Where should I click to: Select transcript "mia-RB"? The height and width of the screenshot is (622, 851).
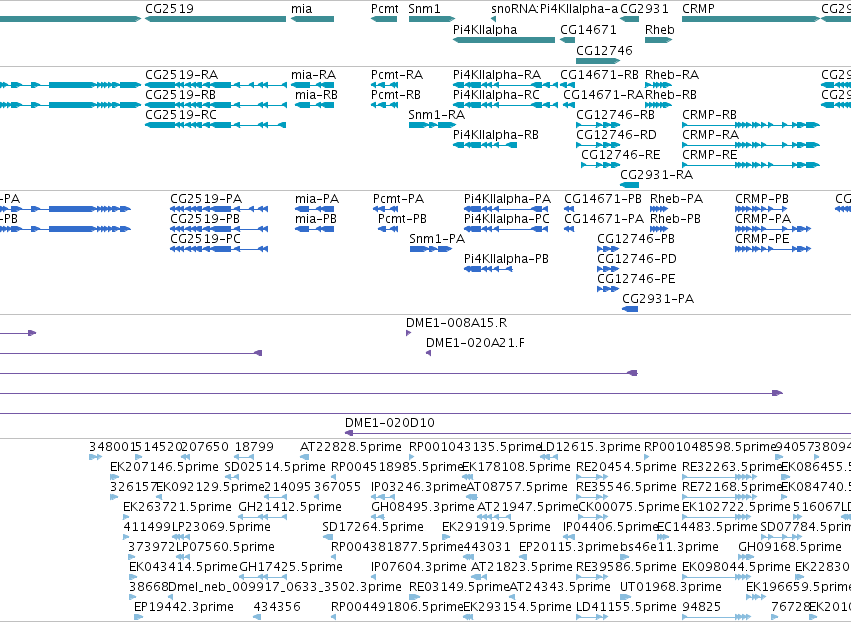(316, 94)
